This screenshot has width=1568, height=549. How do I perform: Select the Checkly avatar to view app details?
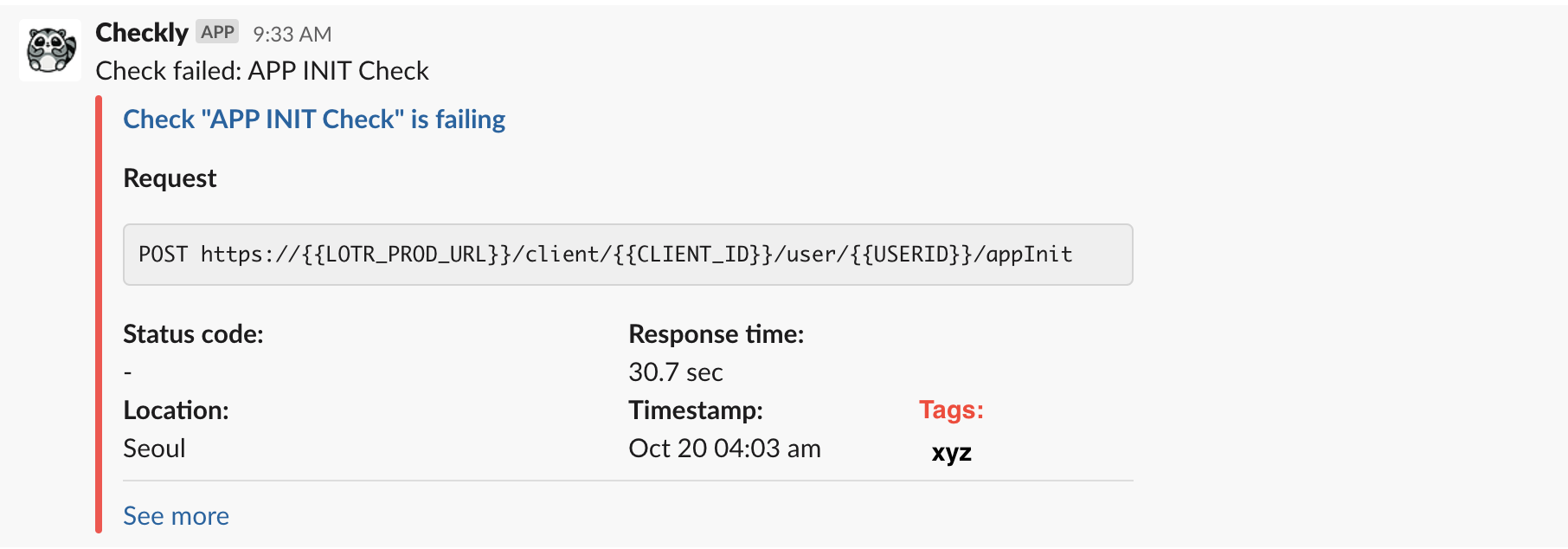pos(49,49)
